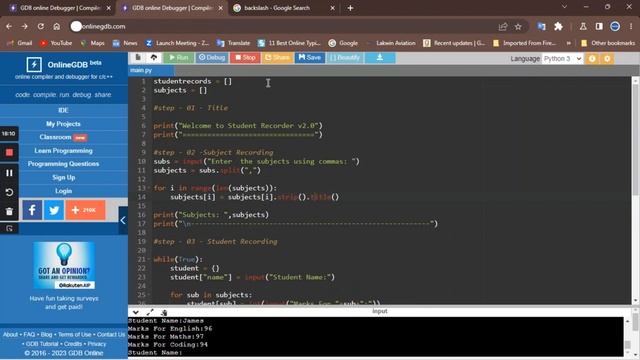The height and width of the screenshot is (360, 640).
Task: Pause the screen recording
Action: tap(9, 173)
